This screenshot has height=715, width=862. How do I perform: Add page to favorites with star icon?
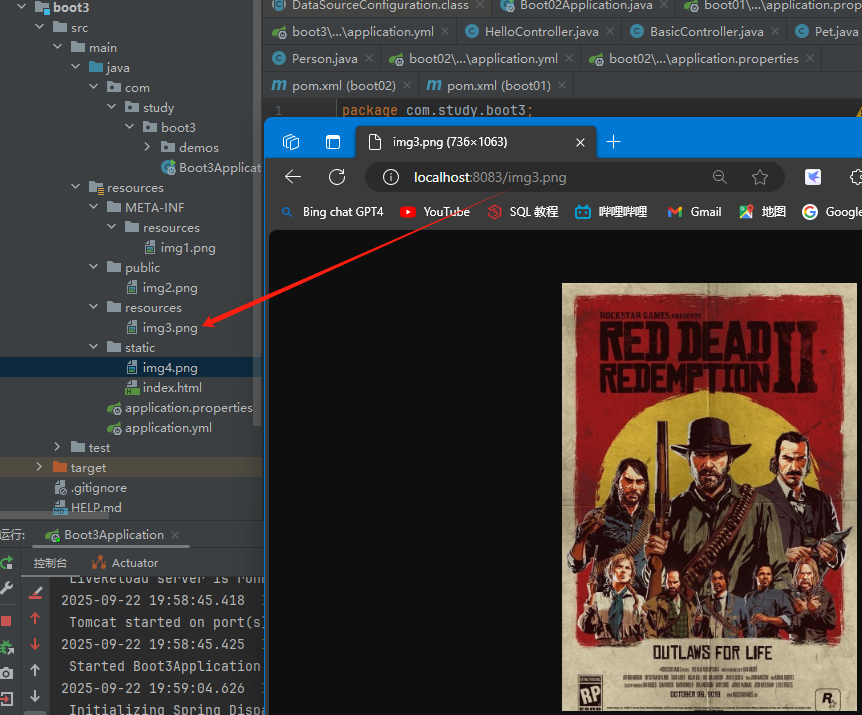pos(760,177)
